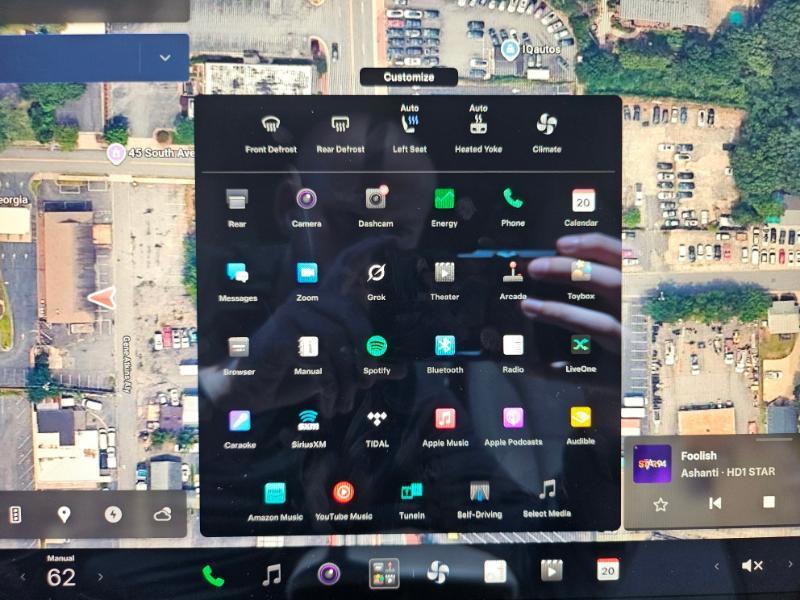Open the Calendar app in launcher
Viewport: 800px width, 600px height.
[581, 206]
